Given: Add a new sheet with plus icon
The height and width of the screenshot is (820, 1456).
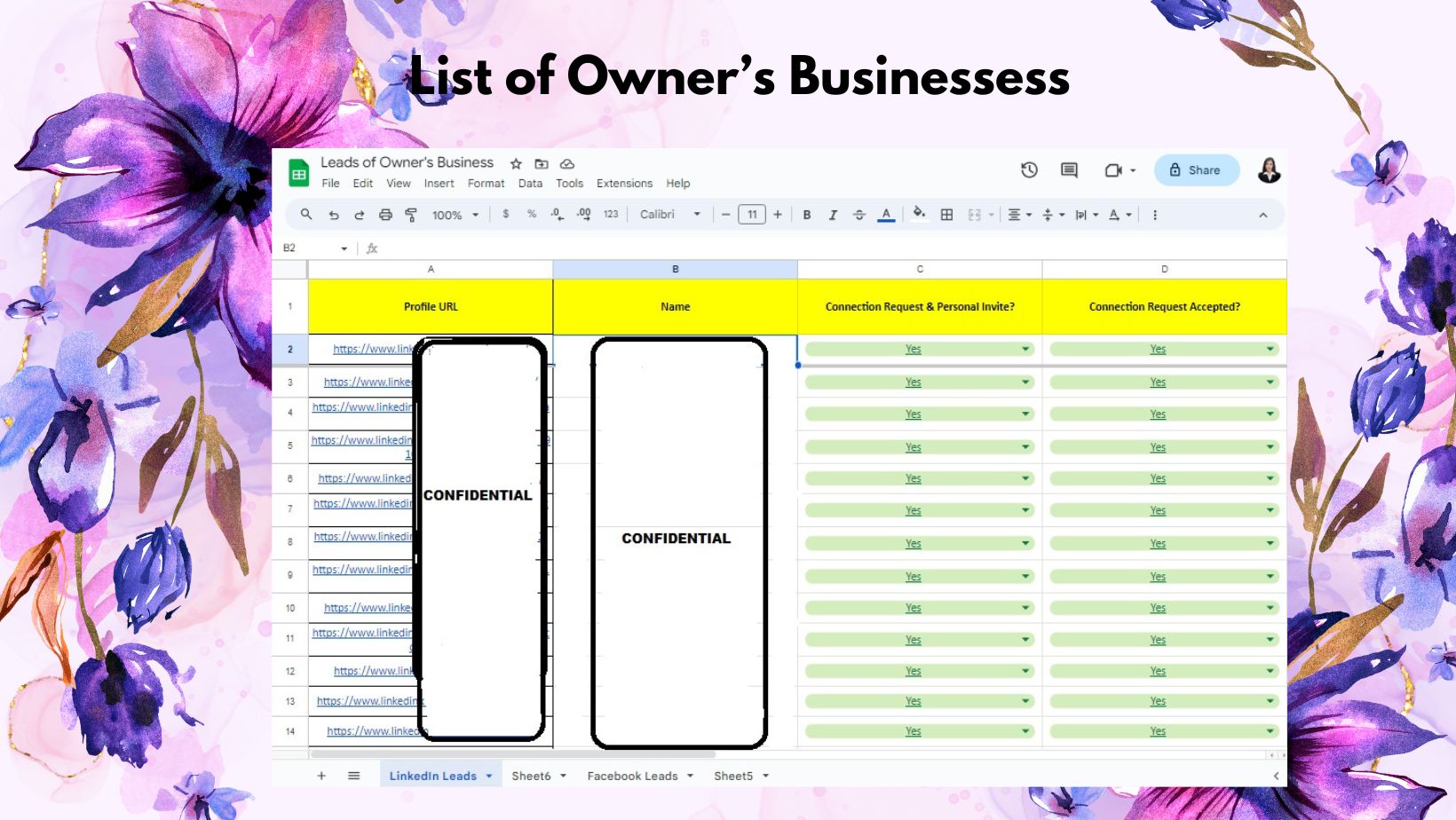Looking at the screenshot, I should pos(321,776).
